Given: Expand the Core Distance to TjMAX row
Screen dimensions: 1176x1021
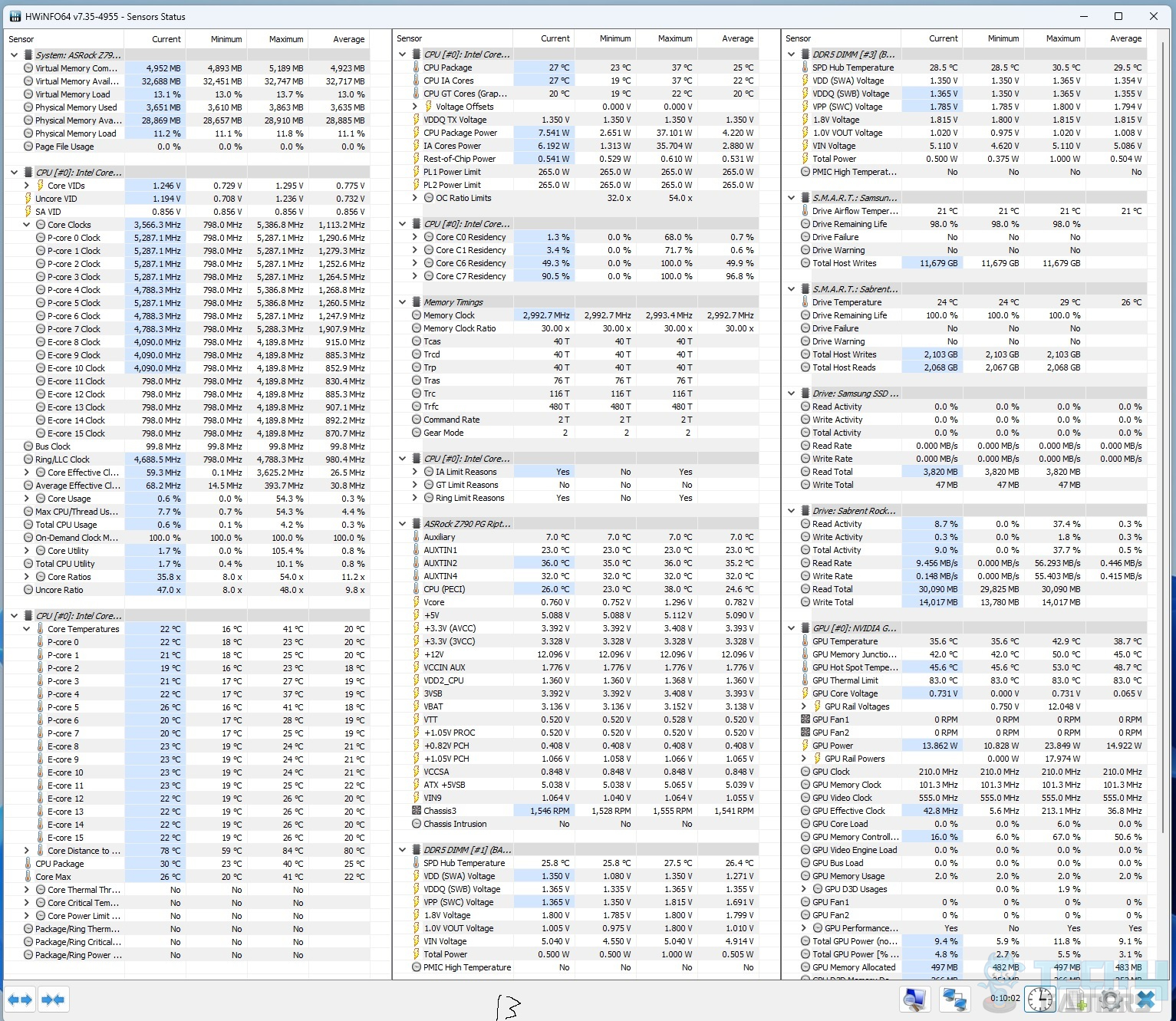Looking at the screenshot, I should tap(27, 851).
